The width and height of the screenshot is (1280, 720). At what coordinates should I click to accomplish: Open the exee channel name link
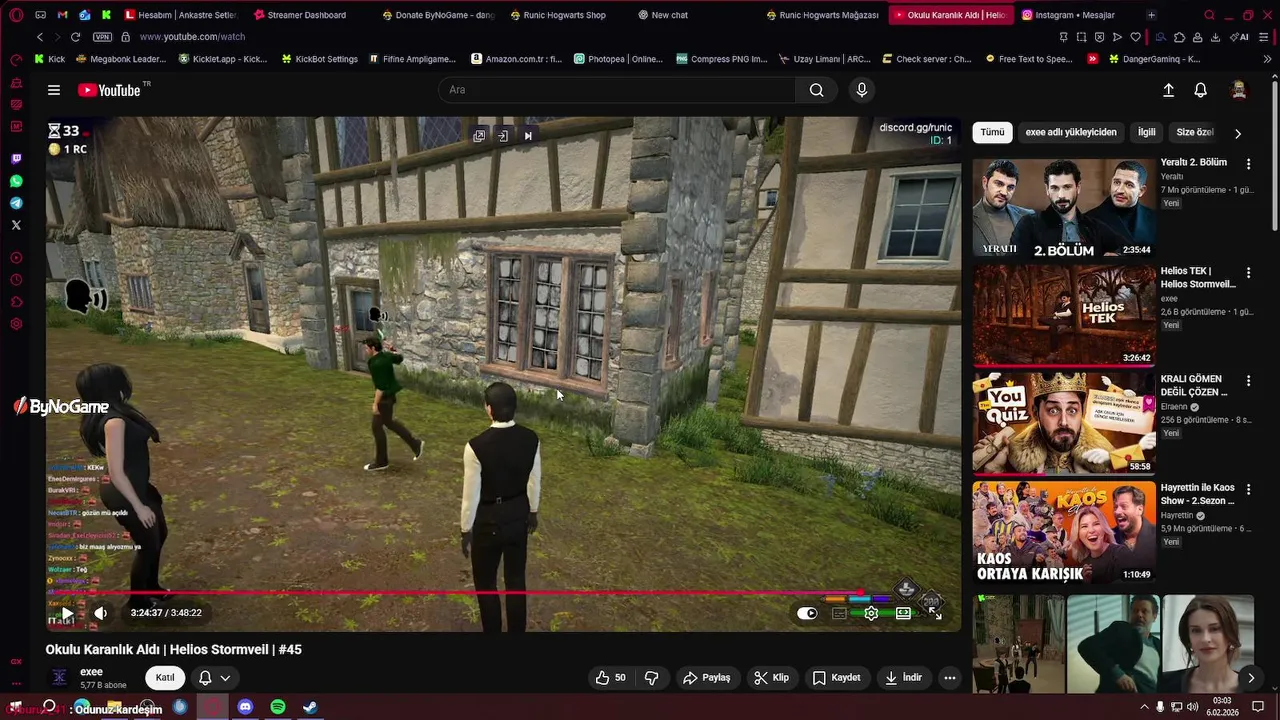(91, 672)
